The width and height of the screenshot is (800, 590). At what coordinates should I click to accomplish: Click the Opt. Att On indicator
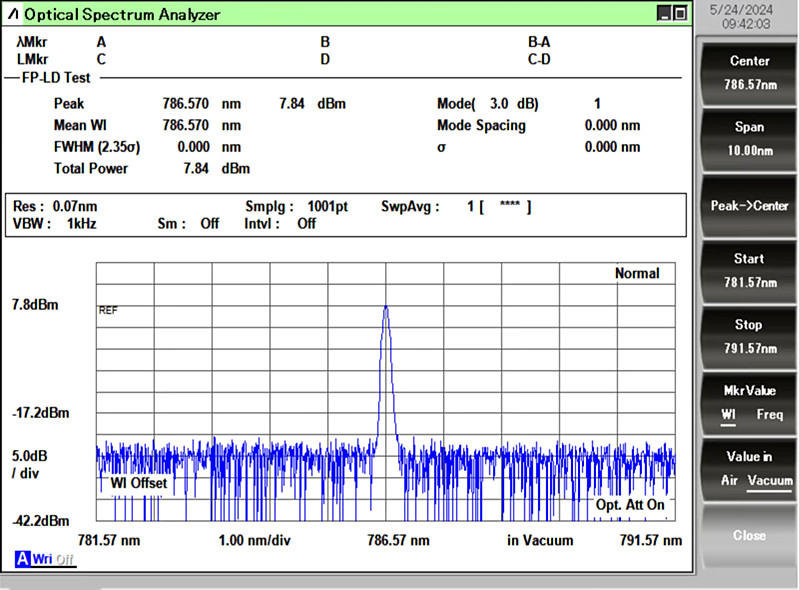628,505
